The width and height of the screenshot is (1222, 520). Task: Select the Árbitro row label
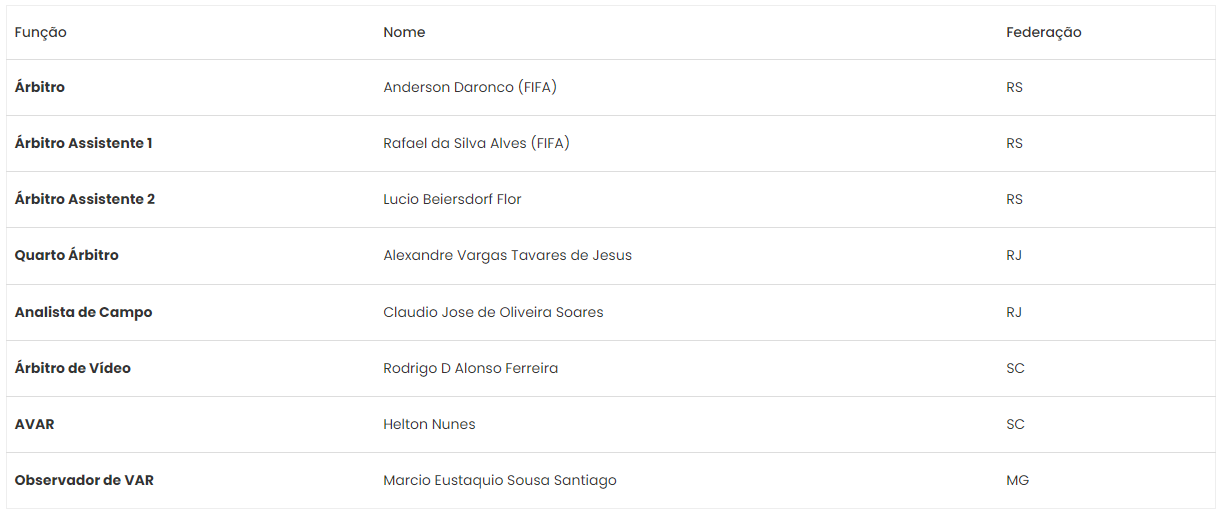coord(39,87)
